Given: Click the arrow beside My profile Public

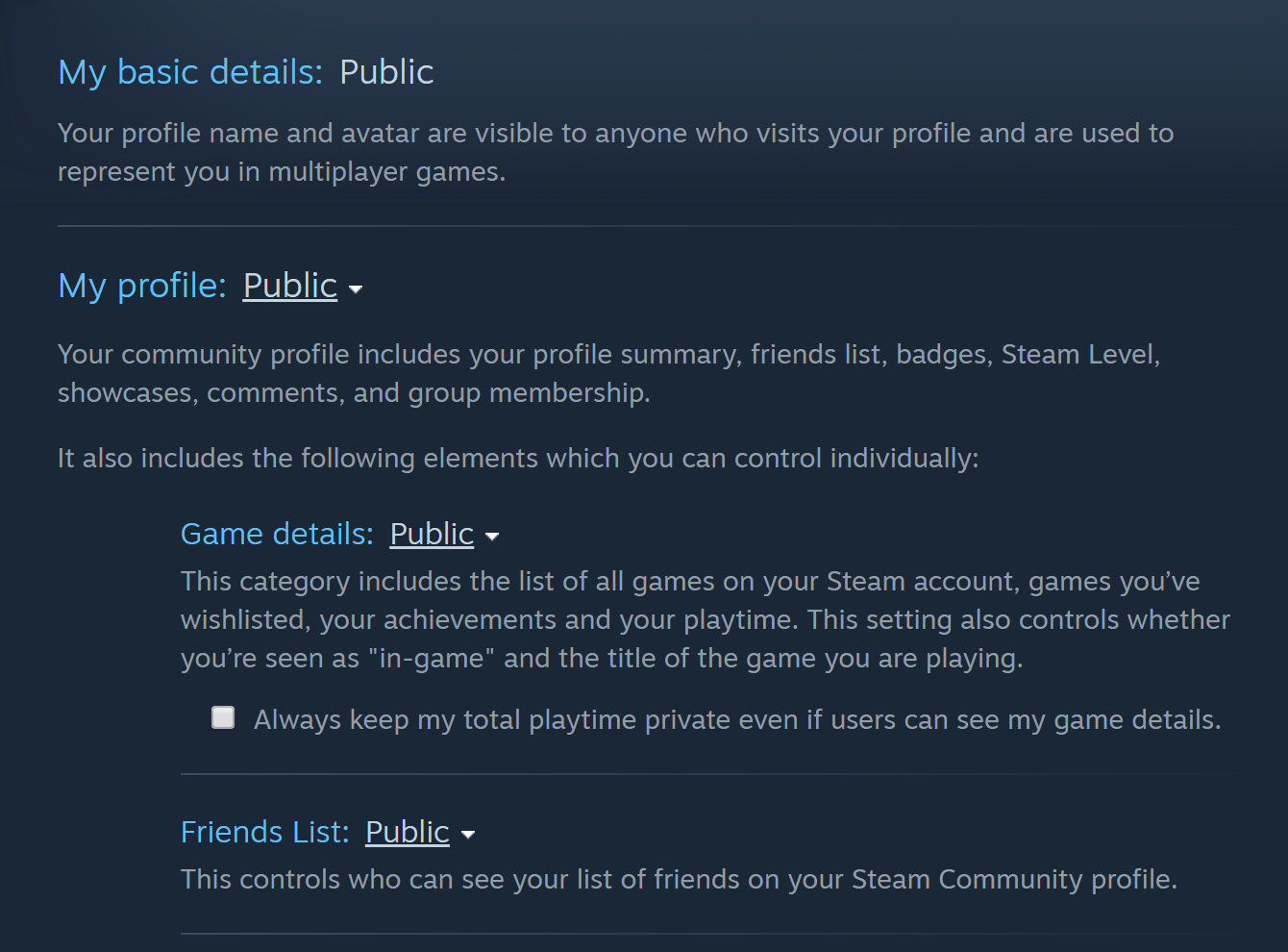Looking at the screenshot, I should coord(356,289).
